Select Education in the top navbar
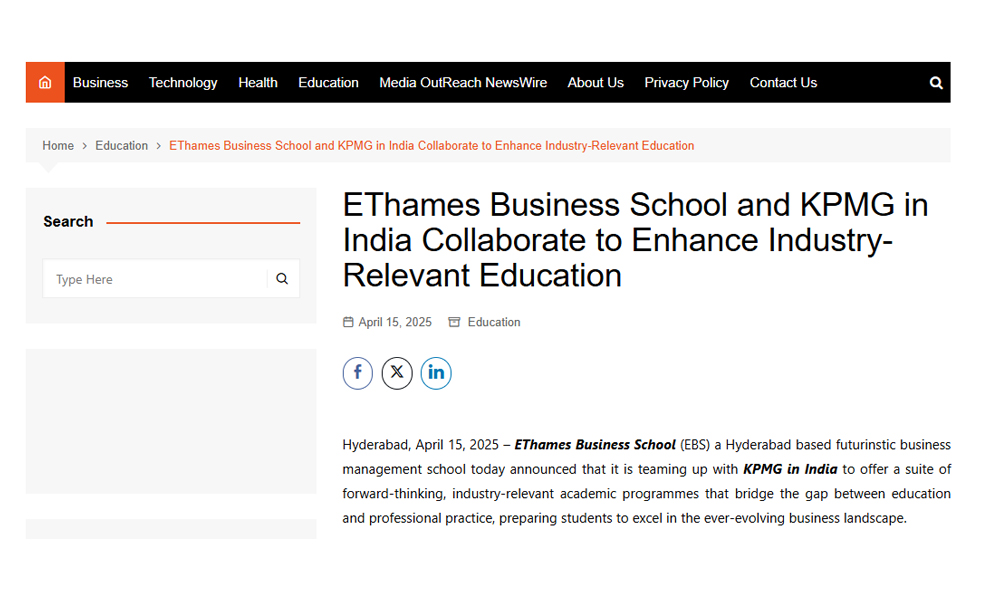 click(x=328, y=83)
